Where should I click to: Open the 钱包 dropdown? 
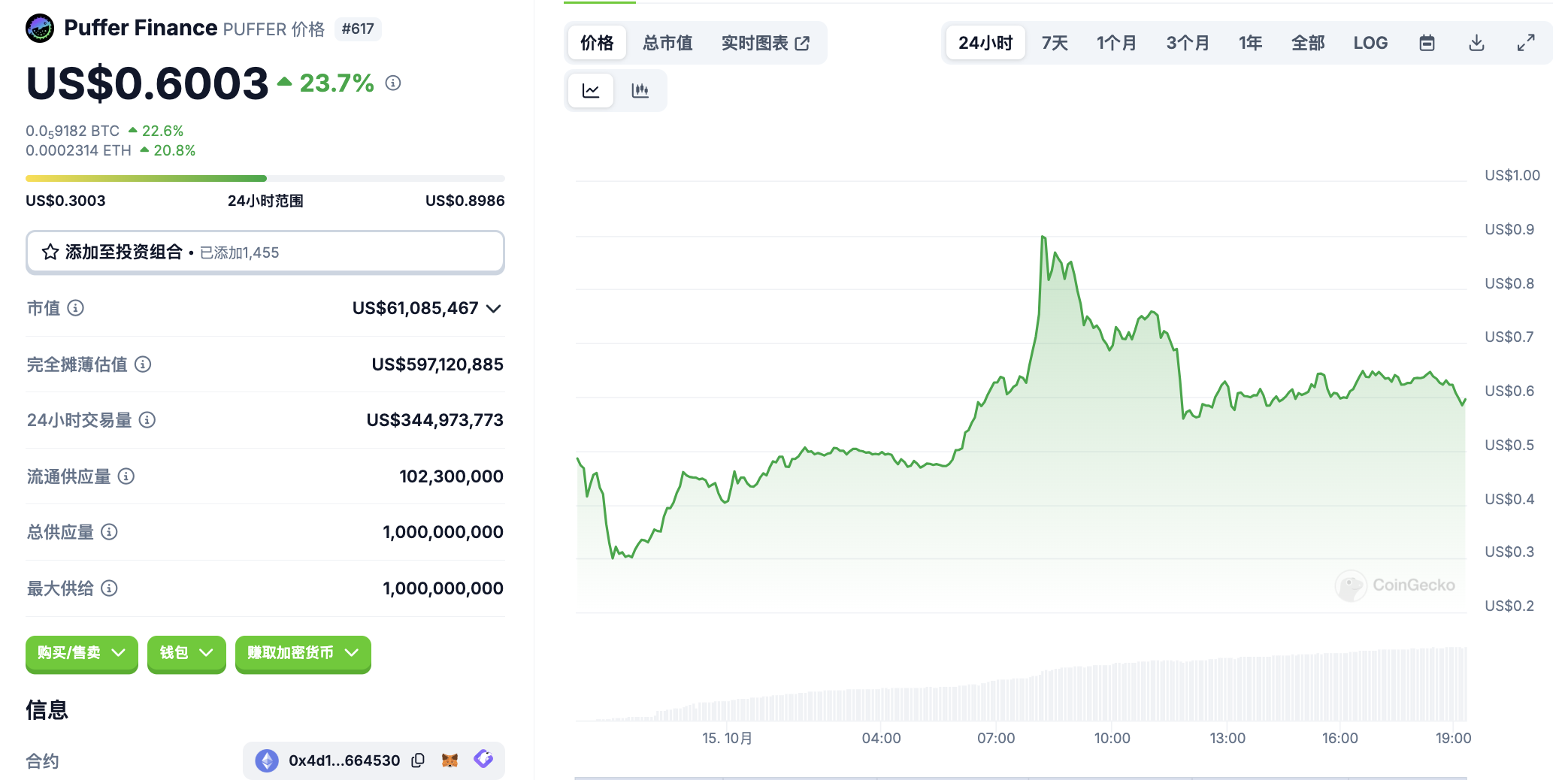186,653
